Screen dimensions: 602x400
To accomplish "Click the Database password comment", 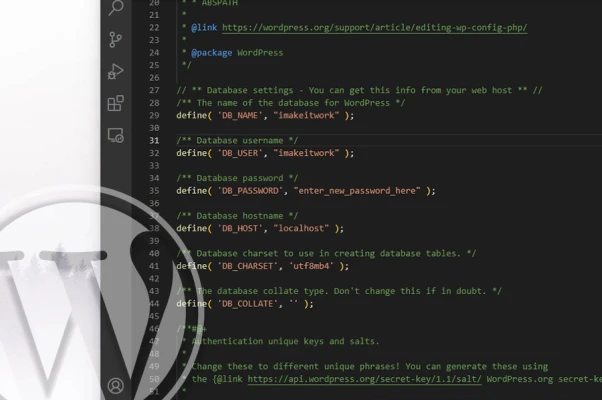I will (237, 178).
